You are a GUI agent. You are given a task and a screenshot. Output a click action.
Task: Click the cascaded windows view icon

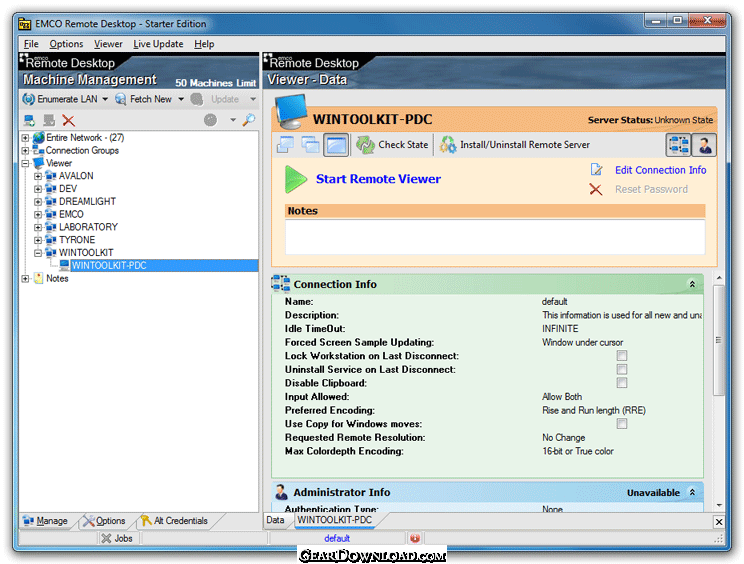pos(310,145)
